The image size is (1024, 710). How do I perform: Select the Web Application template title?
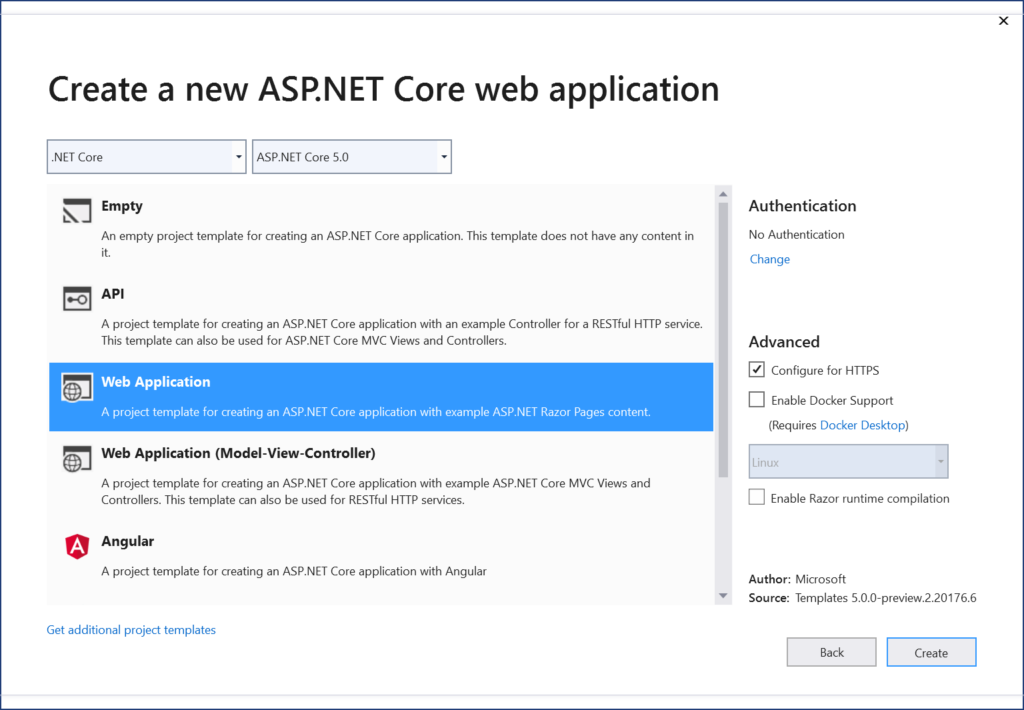[x=155, y=382]
